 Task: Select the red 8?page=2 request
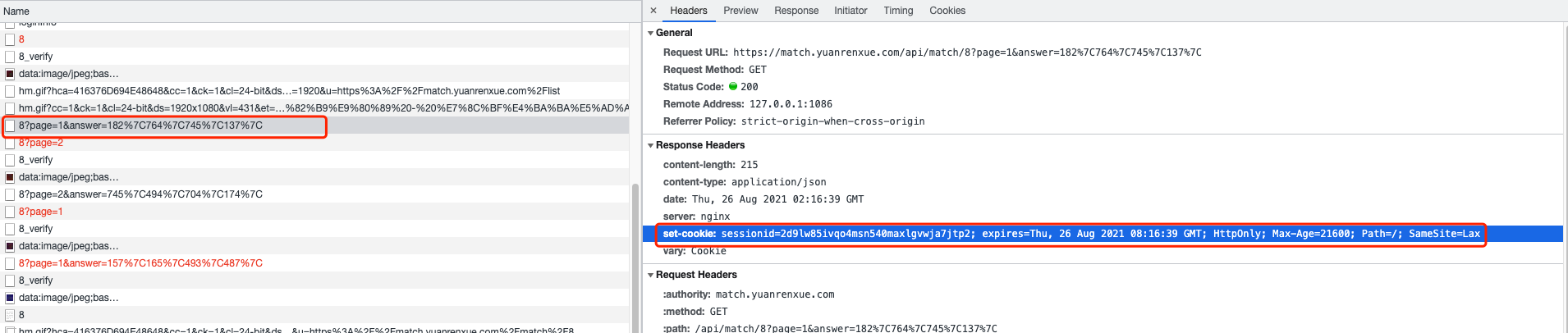click(x=314, y=143)
